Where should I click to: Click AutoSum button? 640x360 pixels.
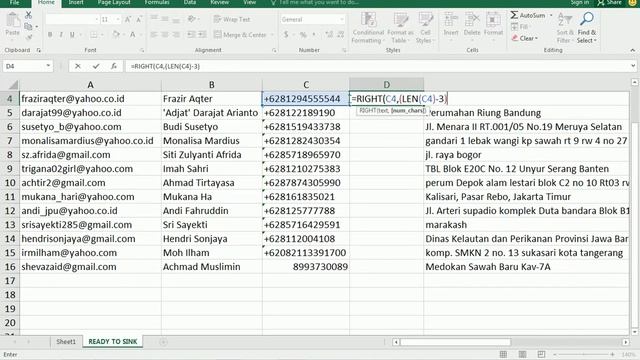[528, 15]
